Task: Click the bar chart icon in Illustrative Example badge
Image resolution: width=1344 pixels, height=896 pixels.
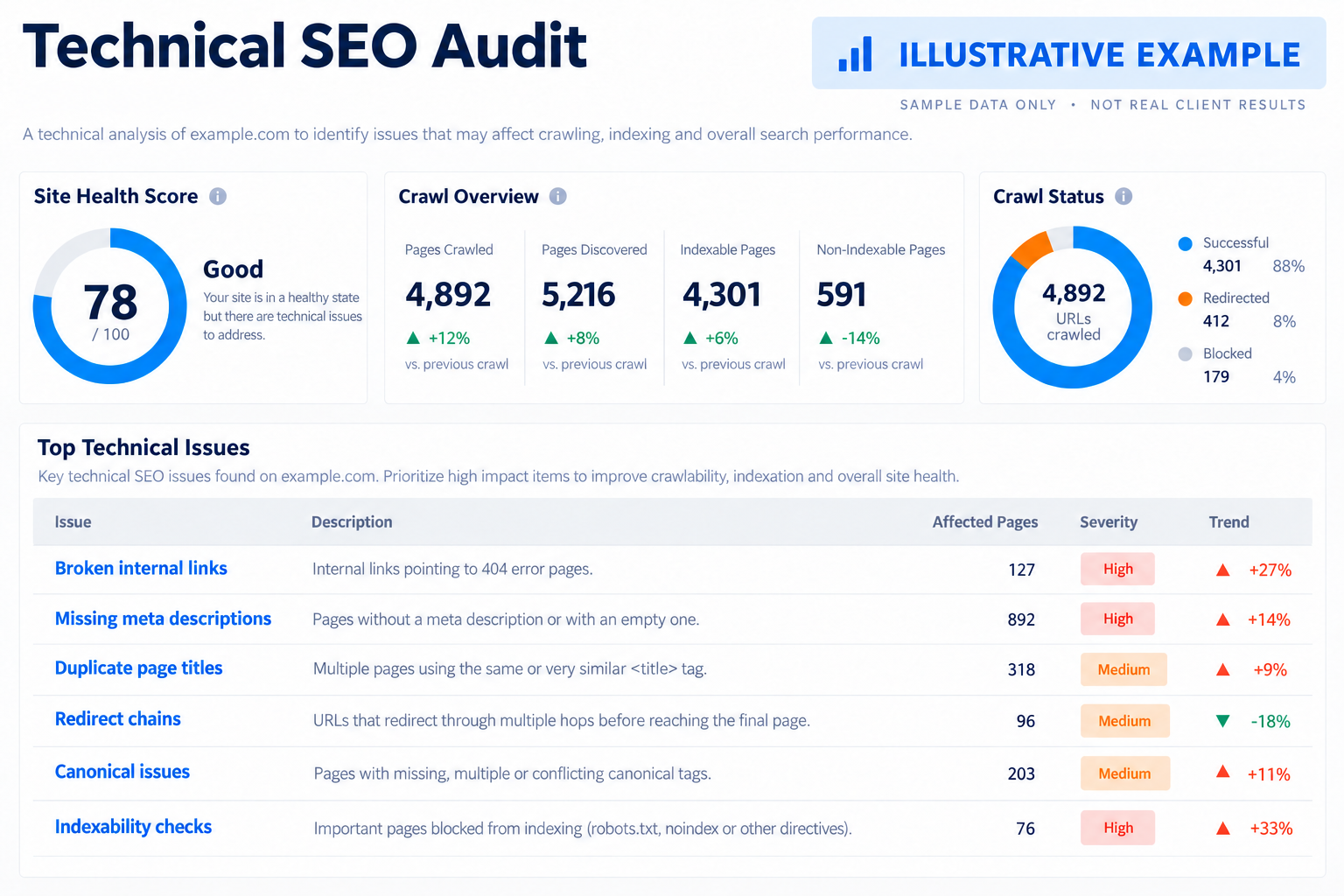Action: 855,53
